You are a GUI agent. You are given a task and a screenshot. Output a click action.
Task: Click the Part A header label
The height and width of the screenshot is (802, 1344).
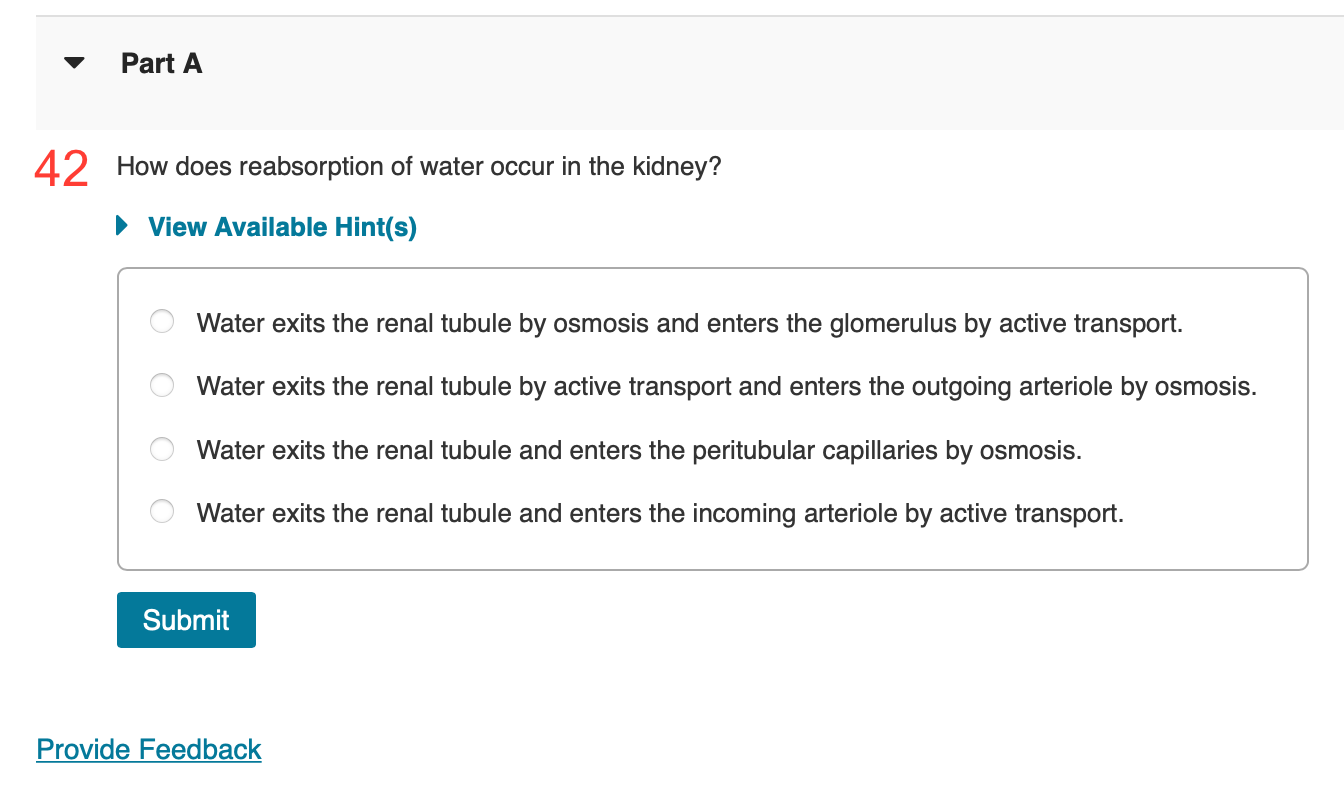pos(161,63)
